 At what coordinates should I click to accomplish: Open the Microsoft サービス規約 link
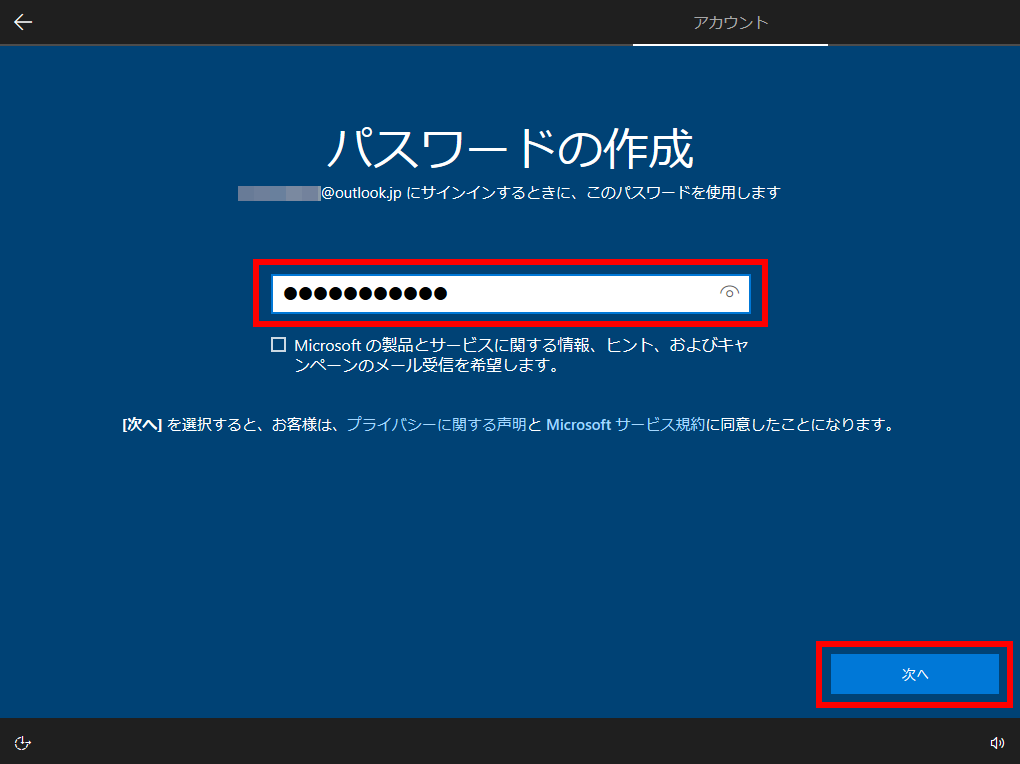pyautogui.click(x=626, y=425)
